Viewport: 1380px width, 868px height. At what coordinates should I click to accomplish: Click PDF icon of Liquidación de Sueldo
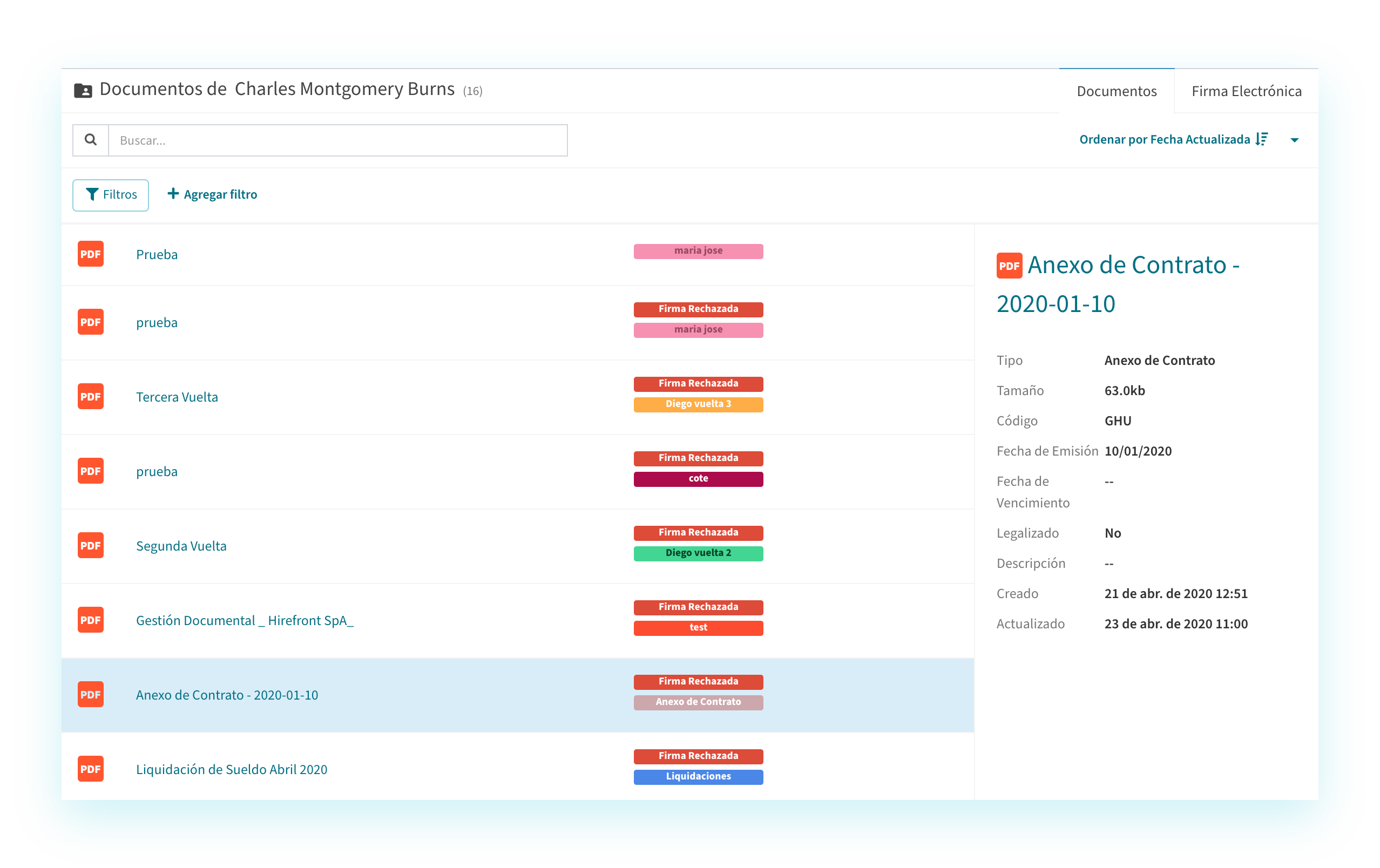pos(91,769)
